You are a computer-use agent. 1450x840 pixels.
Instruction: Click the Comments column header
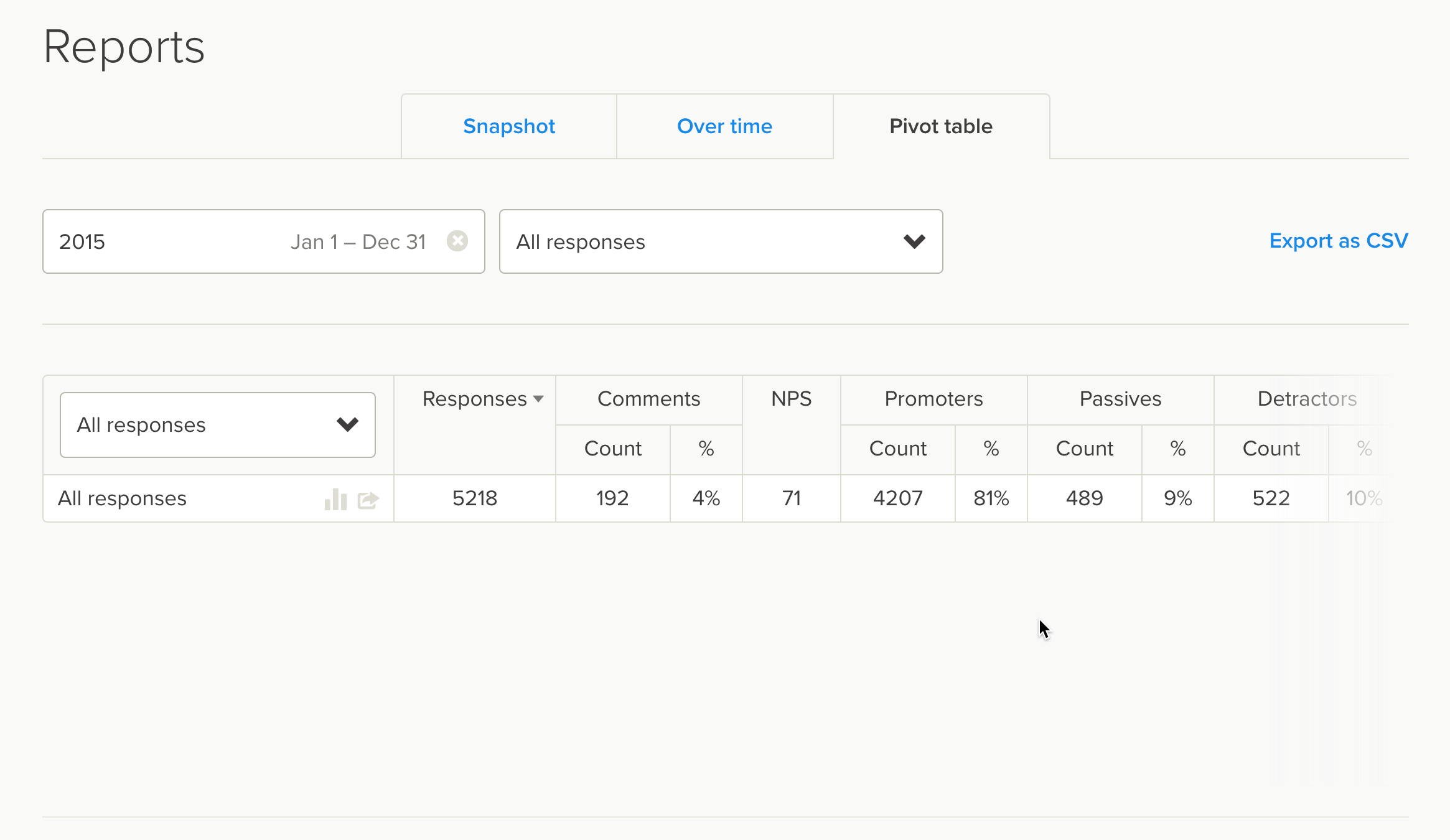click(x=648, y=399)
